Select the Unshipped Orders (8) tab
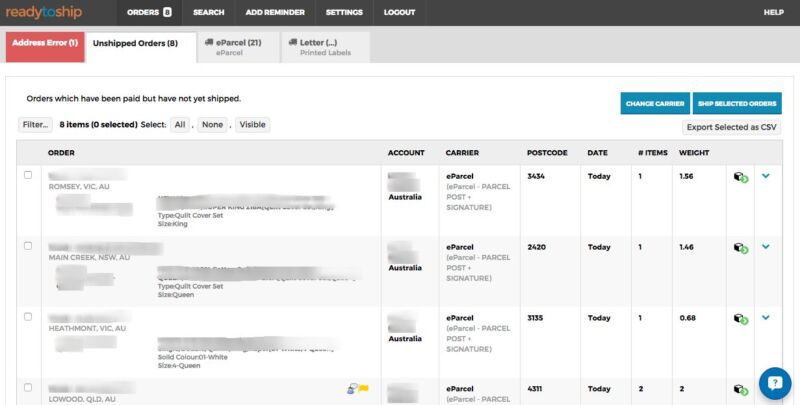The height and width of the screenshot is (405, 800). click(x=141, y=47)
